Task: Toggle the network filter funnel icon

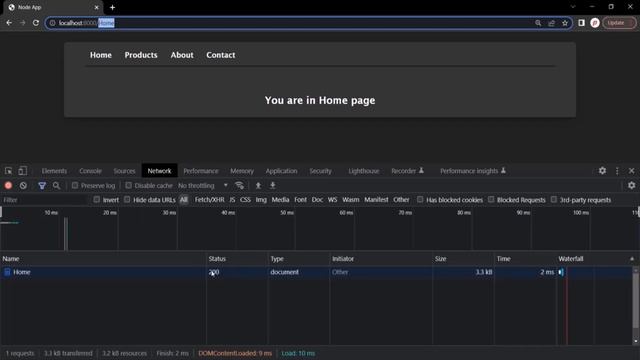Action: pyautogui.click(x=42, y=185)
